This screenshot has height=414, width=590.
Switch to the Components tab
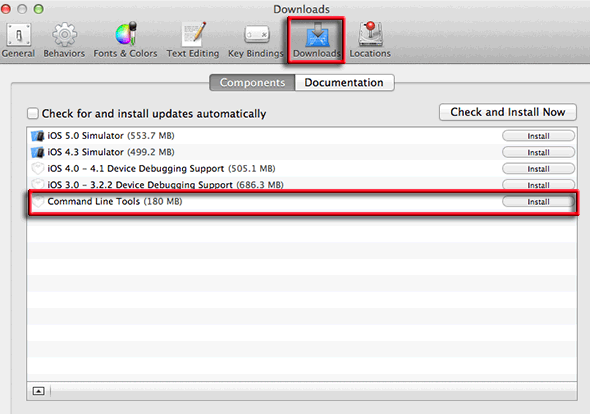pyautogui.click(x=252, y=82)
